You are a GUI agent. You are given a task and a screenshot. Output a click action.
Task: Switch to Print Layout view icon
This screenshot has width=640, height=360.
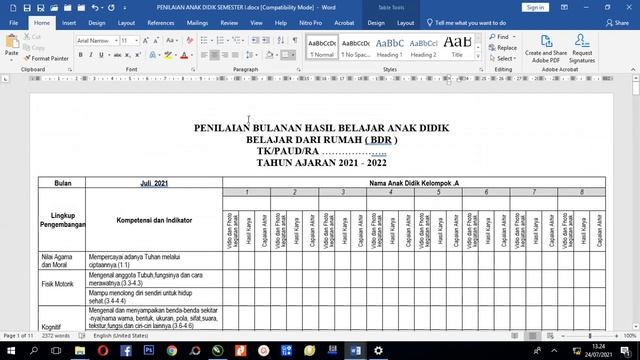(532, 336)
